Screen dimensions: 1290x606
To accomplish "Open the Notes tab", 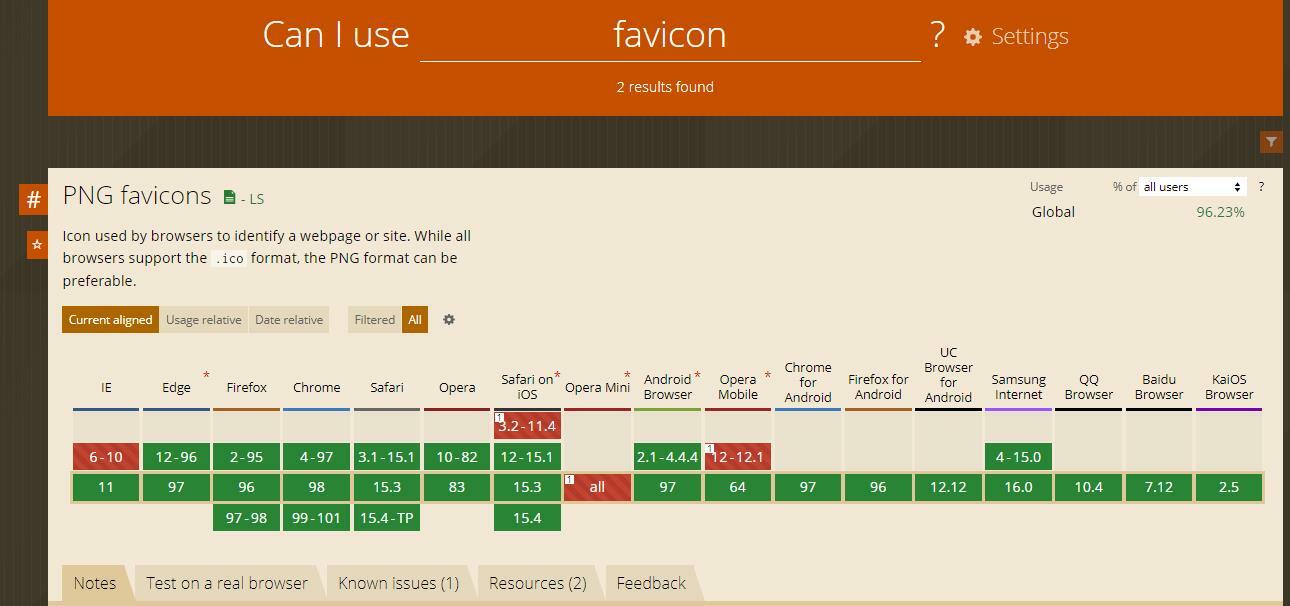I will pyautogui.click(x=95, y=583).
